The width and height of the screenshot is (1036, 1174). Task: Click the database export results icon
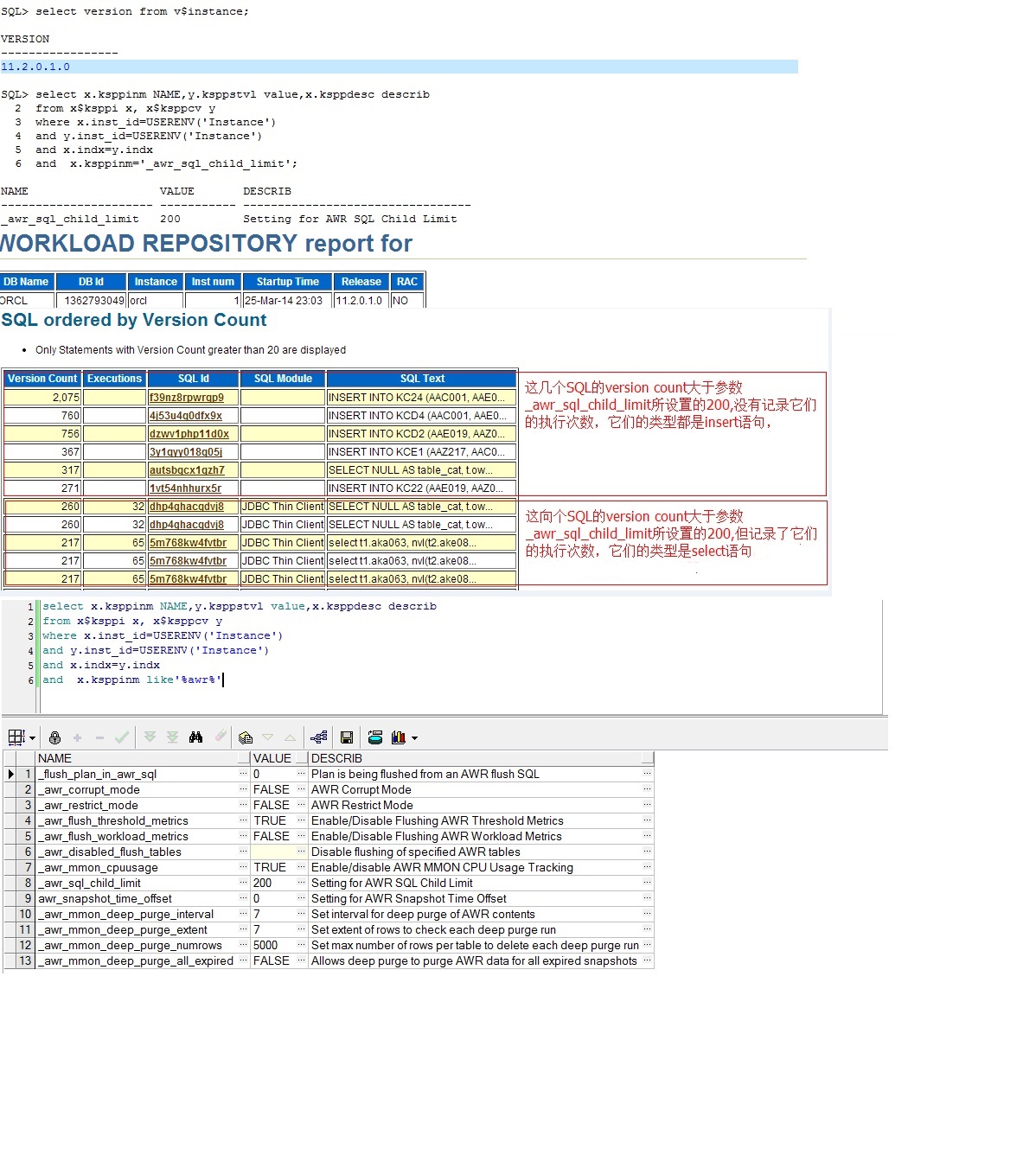point(375,737)
